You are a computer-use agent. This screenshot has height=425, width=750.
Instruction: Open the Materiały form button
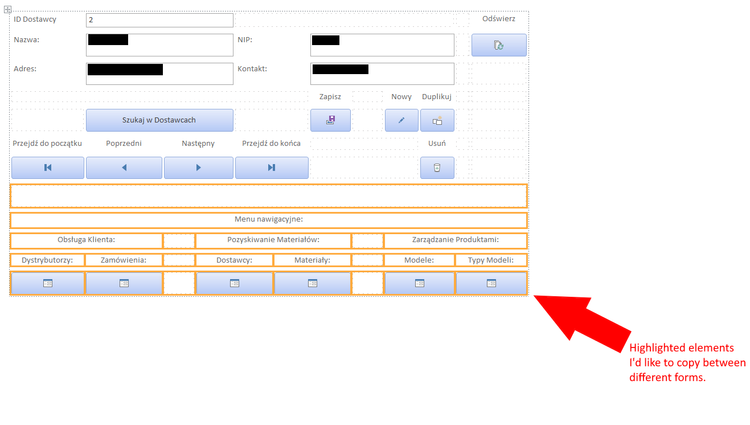[x=312, y=283]
